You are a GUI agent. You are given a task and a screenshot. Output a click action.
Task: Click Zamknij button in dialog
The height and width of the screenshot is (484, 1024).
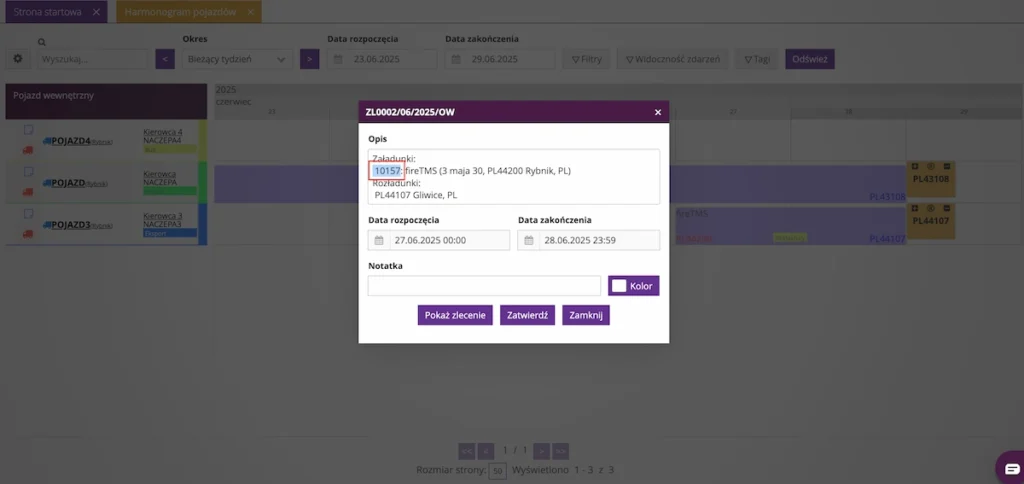click(x=586, y=315)
